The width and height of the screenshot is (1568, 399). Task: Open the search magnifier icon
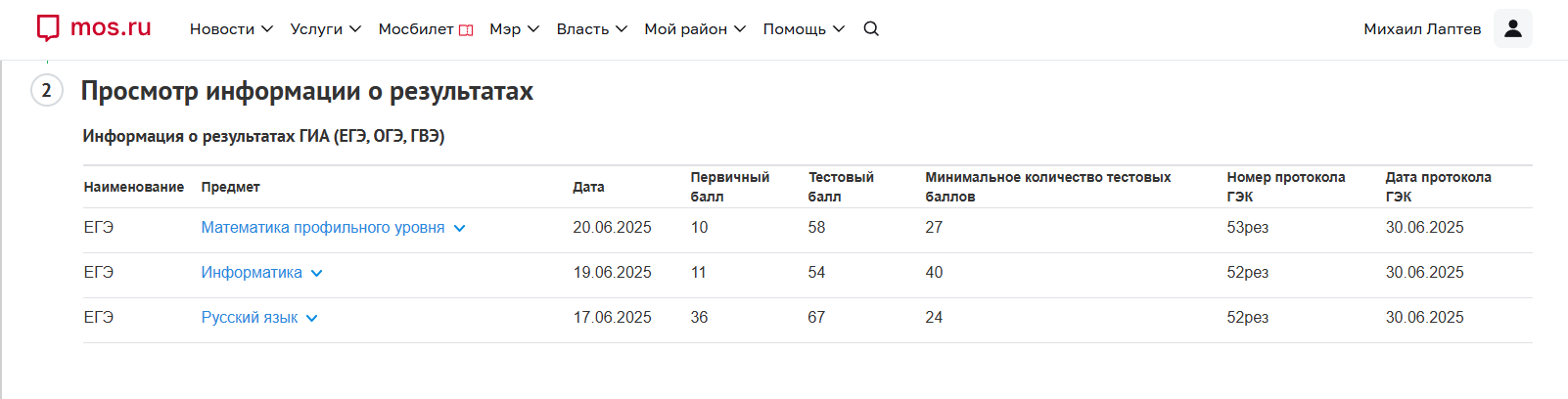coord(871,28)
